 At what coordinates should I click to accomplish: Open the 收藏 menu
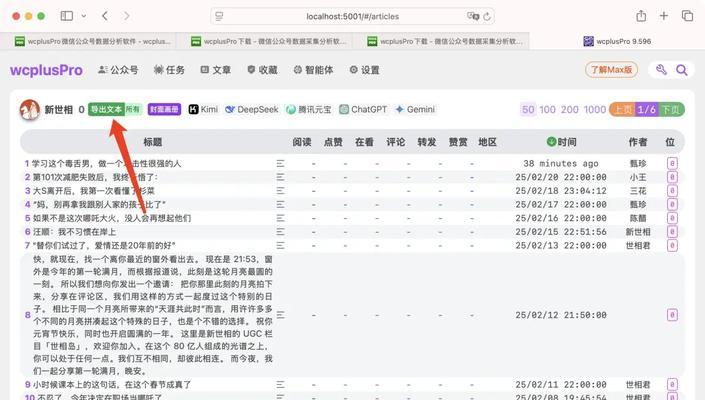coord(262,70)
